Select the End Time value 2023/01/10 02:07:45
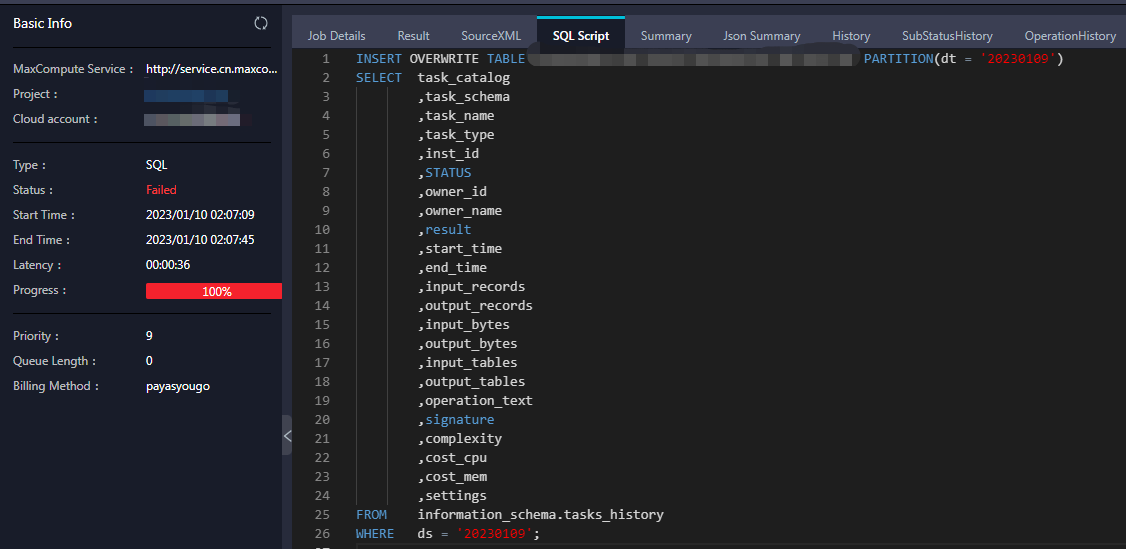The image size is (1126, 549). [x=200, y=240]
